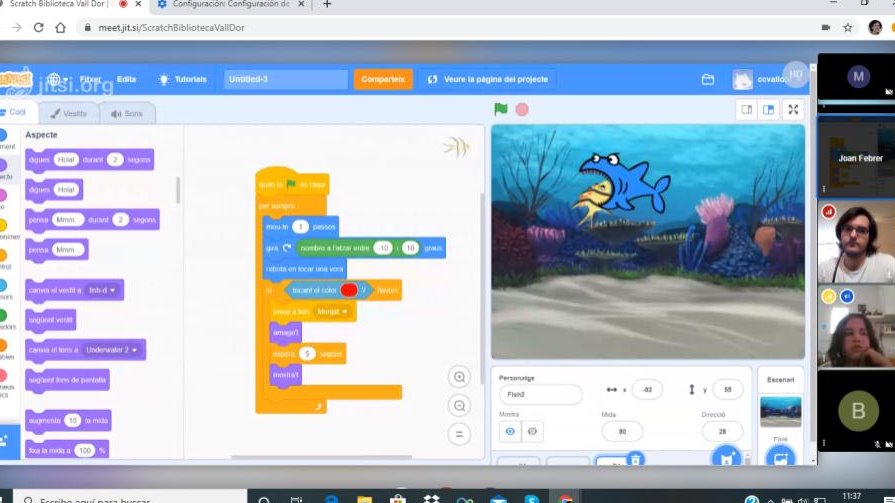Screen dimensions: 895x503
Task: Open File Explorer from taskbar
Action: [364, 499]
